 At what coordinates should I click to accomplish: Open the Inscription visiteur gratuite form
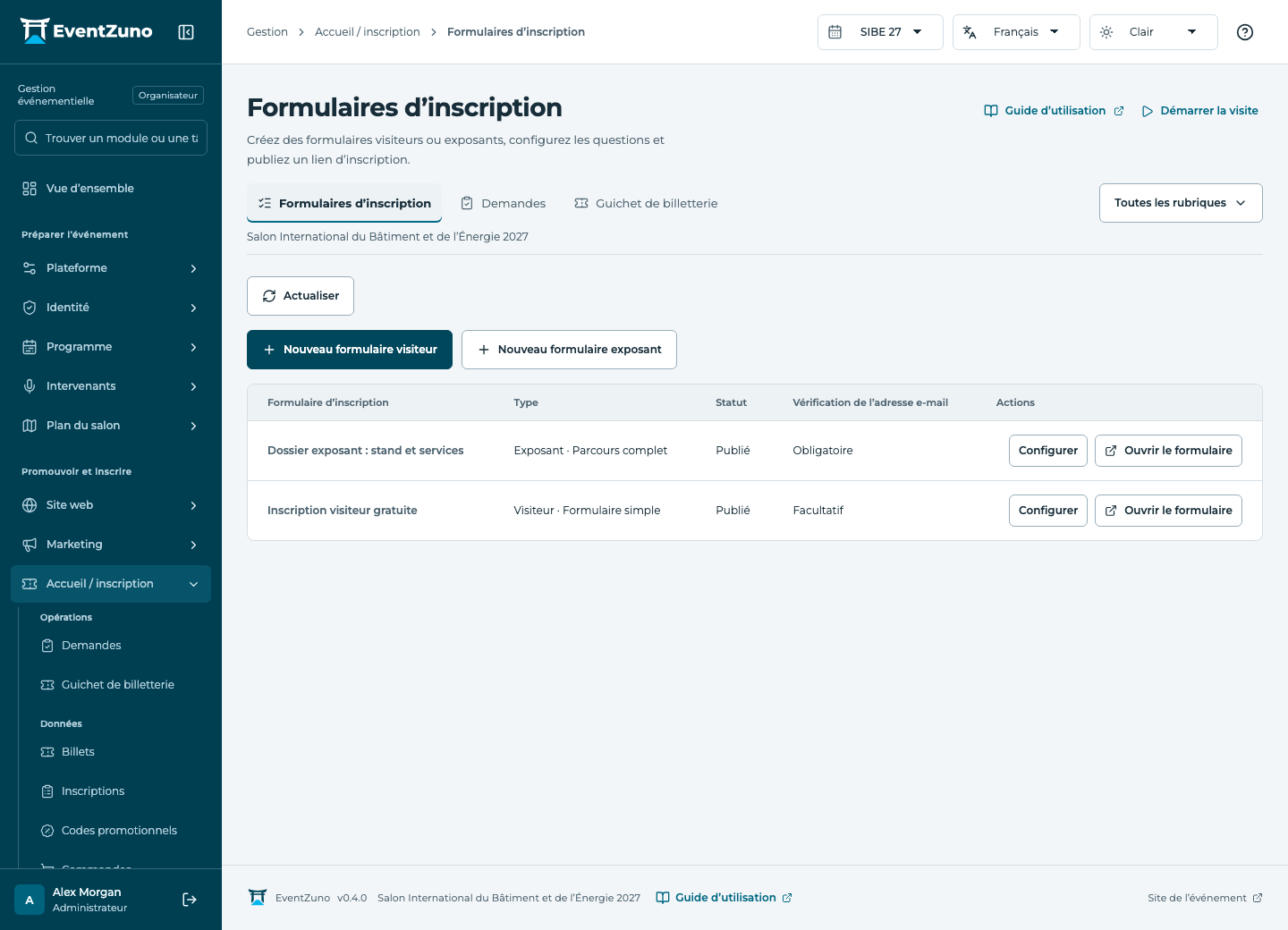[x=1168, y=511]
